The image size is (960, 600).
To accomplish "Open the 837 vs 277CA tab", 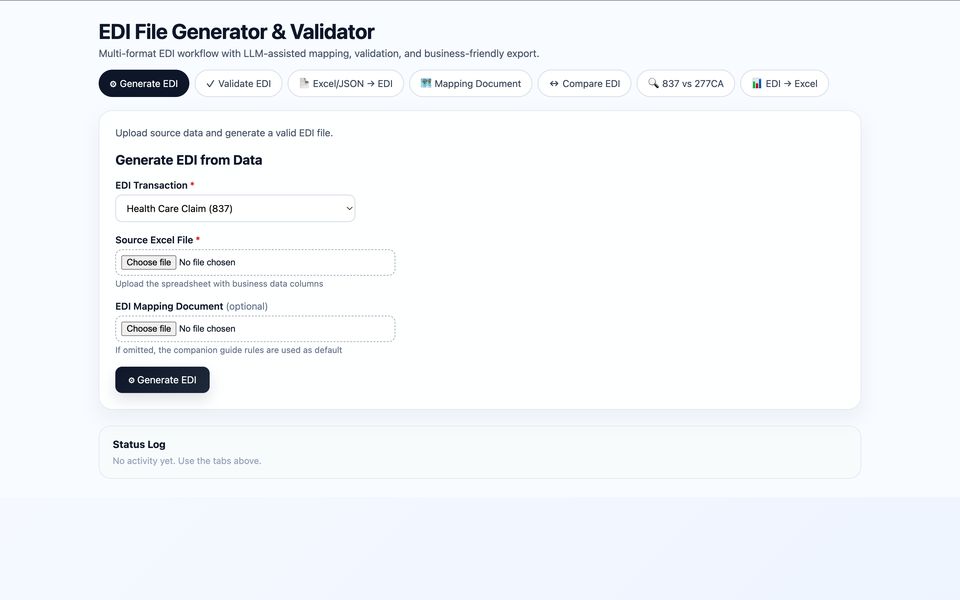I will (x=686, y=83).
